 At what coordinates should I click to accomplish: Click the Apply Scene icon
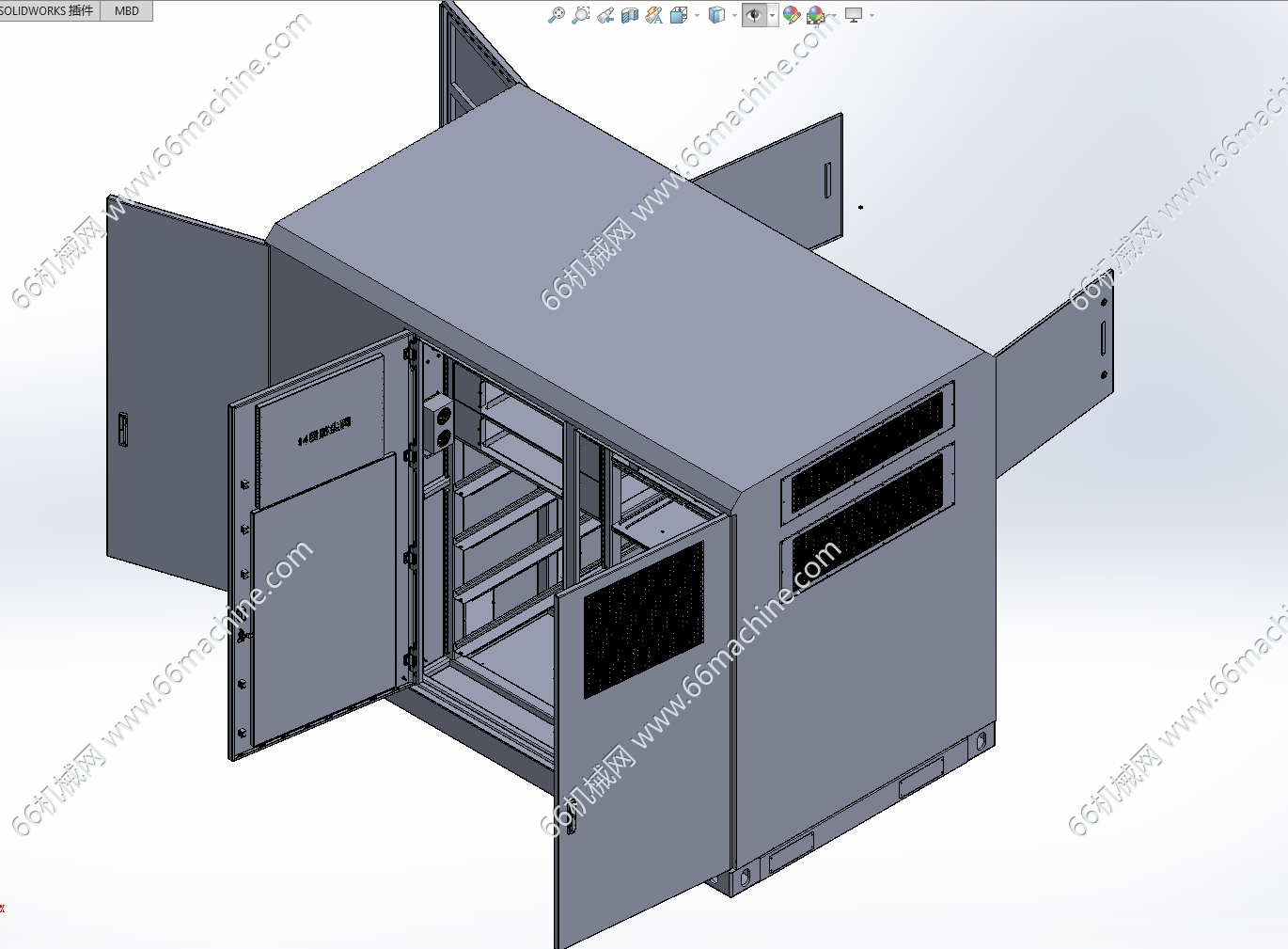[x=815, y=15]
